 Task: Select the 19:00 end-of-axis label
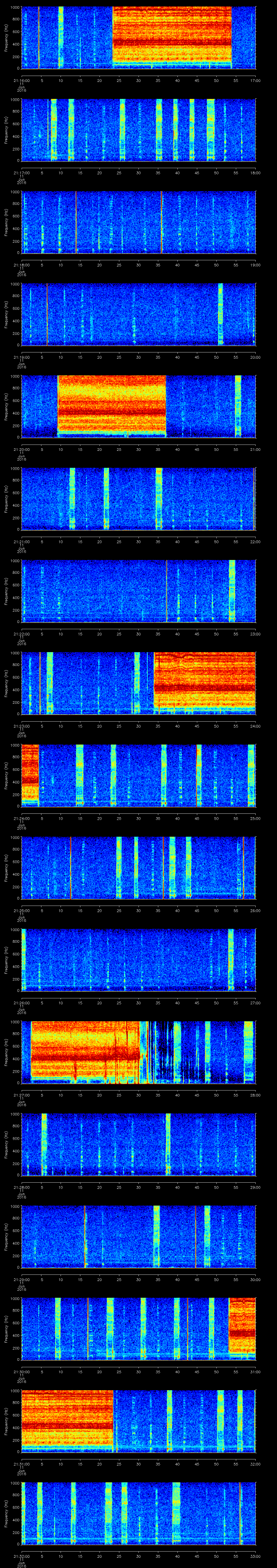255,265
